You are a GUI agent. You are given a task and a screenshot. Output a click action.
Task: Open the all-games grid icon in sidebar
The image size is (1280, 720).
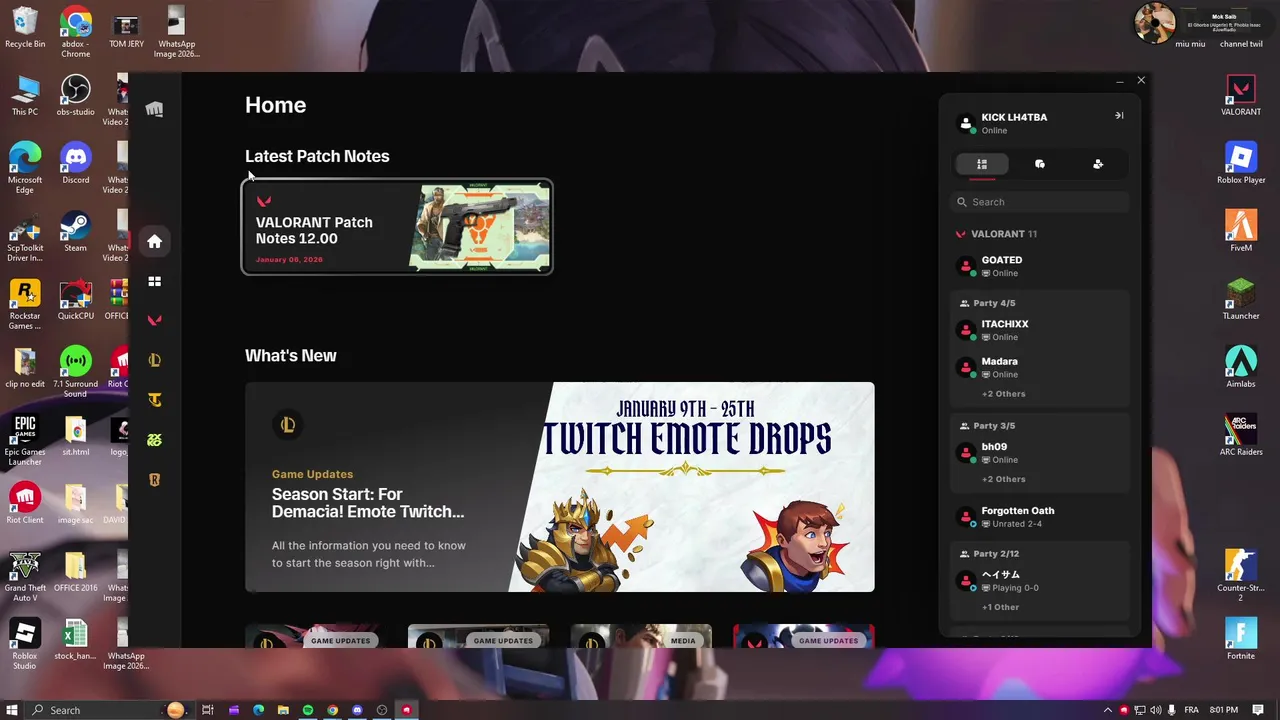154,281
